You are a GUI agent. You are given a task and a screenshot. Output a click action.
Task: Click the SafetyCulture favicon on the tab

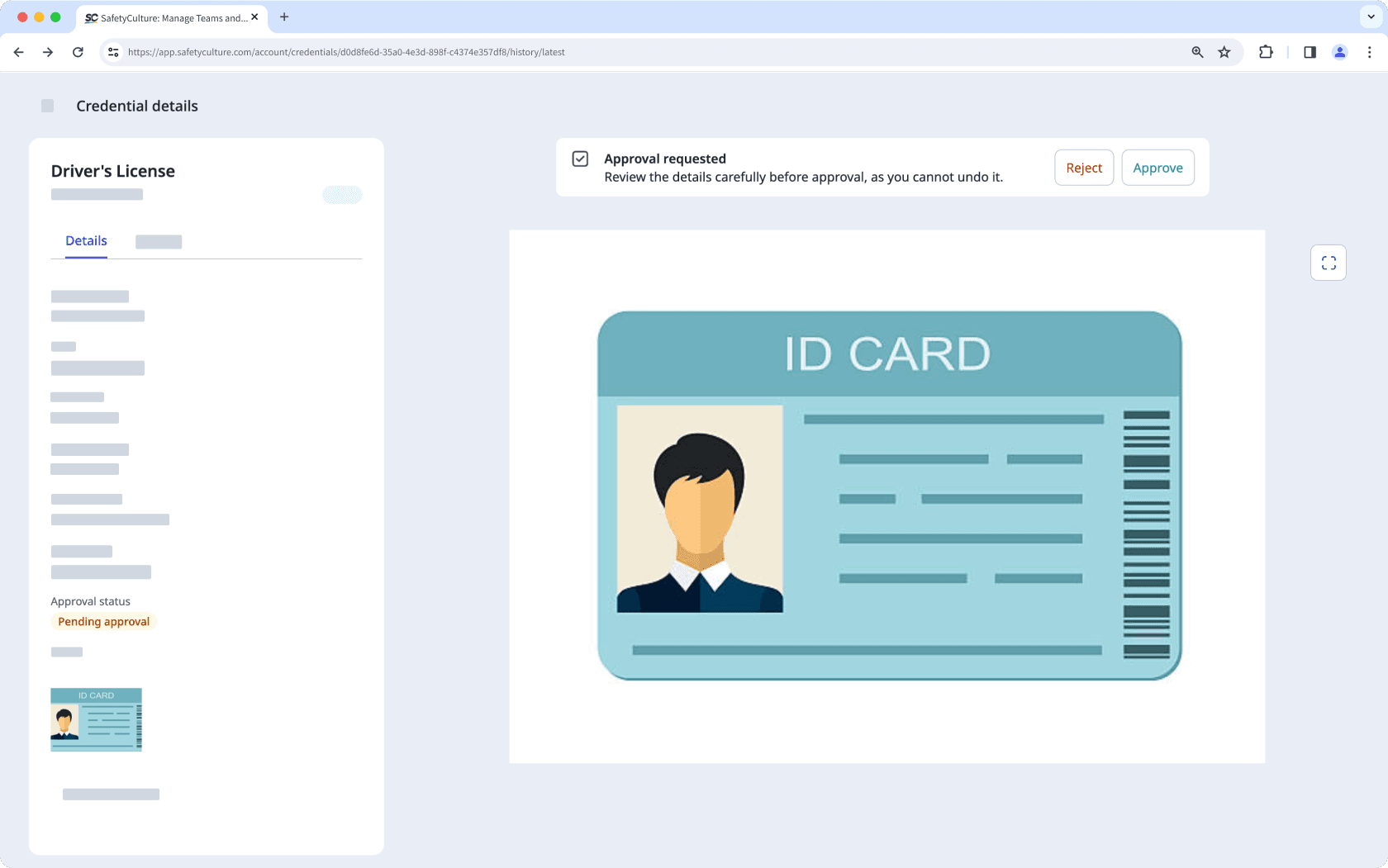[91, 17]
